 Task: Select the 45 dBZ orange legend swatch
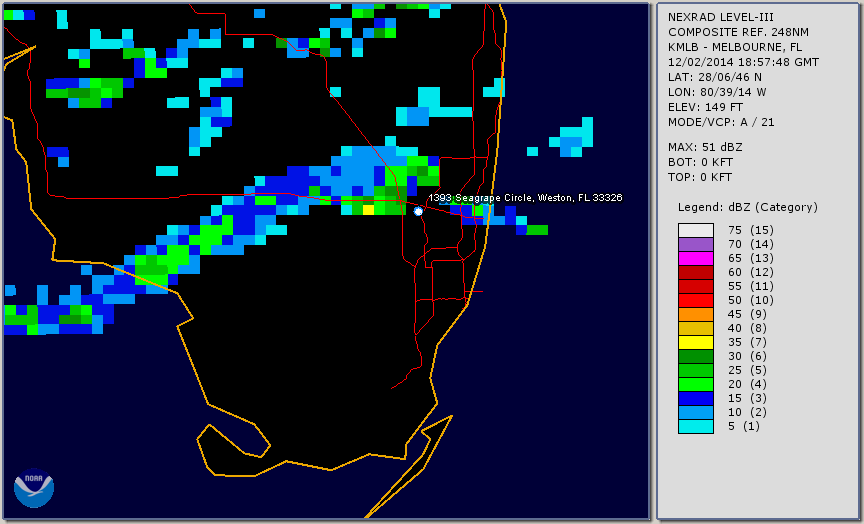point(695,315)
